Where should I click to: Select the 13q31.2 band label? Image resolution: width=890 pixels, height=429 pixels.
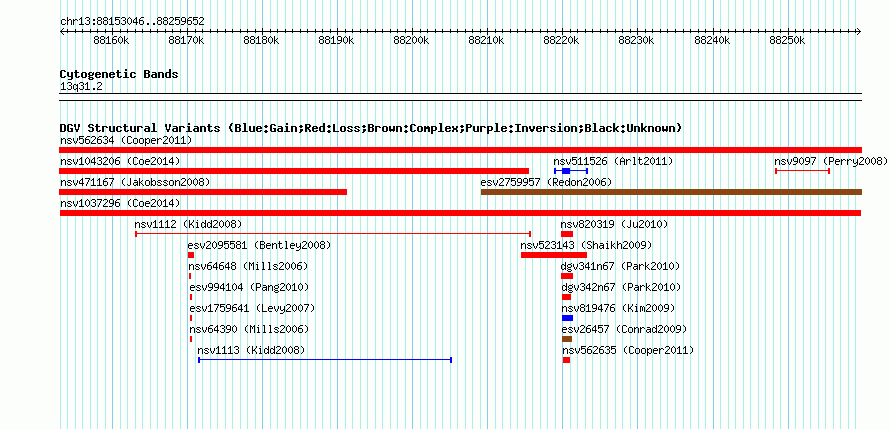[x=81, y=86]
